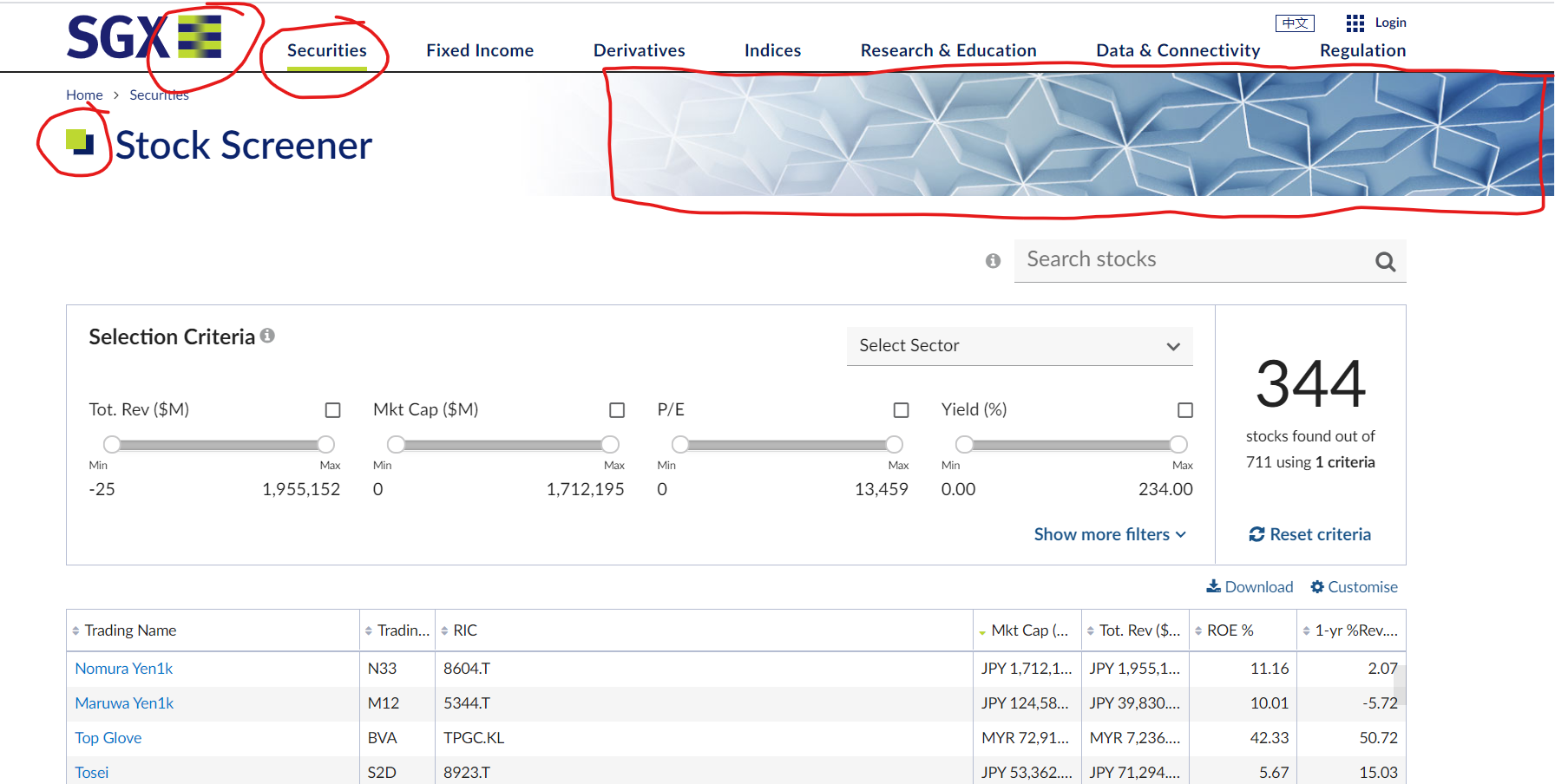Open the info icon beside the search box

(993, 261)
